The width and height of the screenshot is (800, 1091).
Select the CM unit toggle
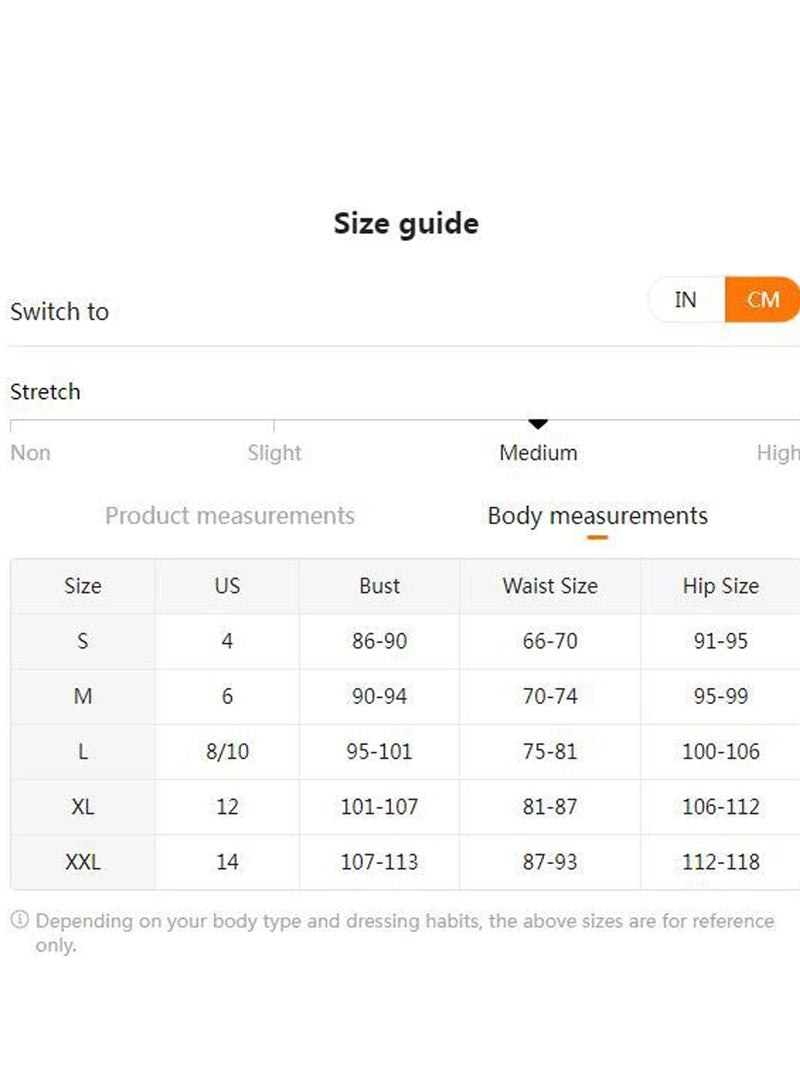point(762,300)
